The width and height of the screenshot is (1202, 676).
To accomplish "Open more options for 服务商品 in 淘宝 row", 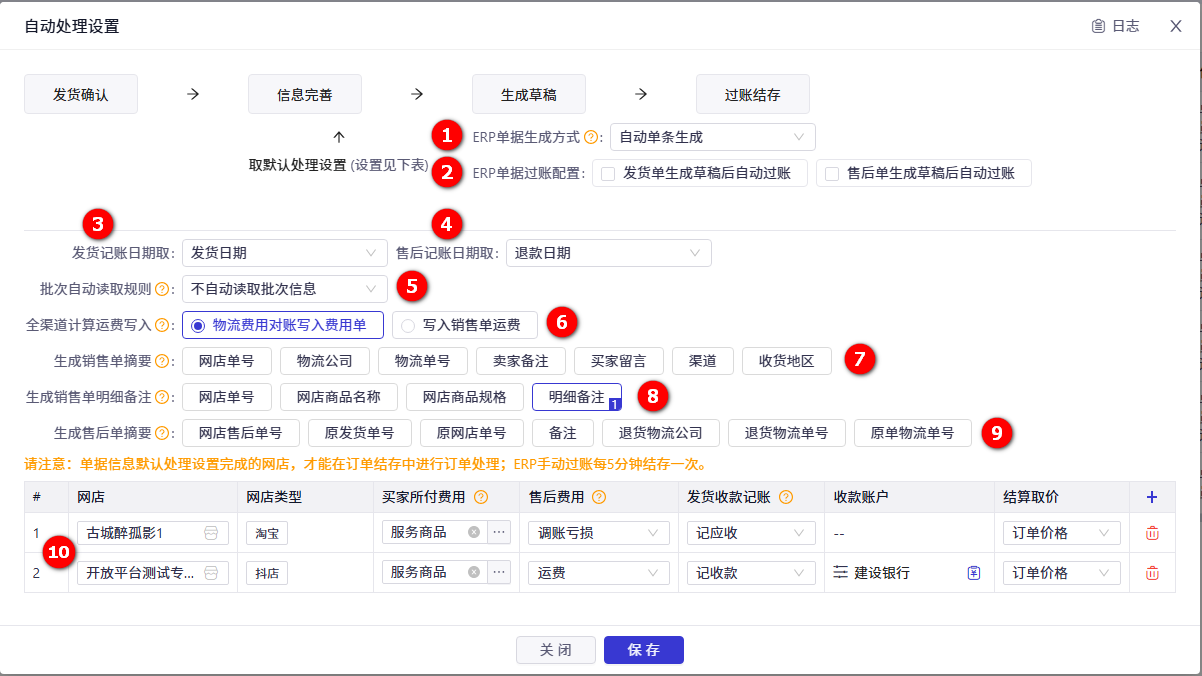I will pos(499,533).
